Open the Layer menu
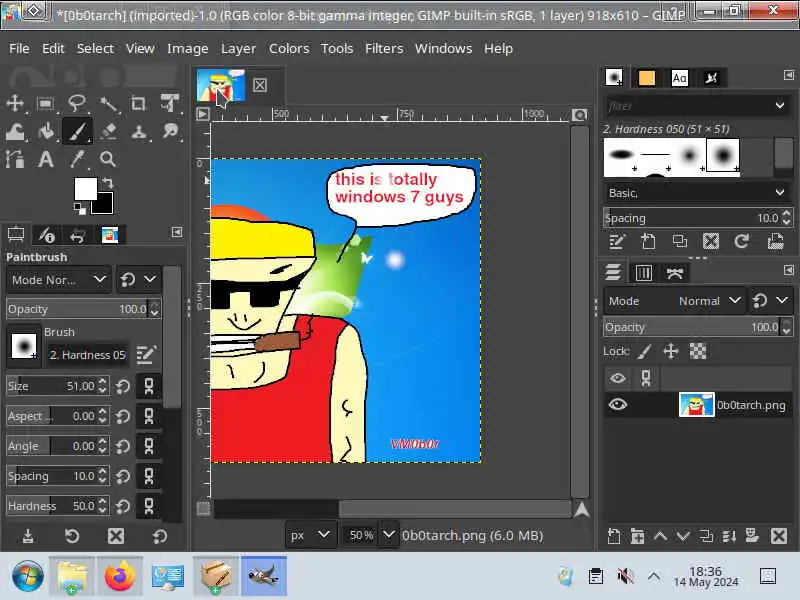Viewport: 800px width, 600px height. (238, 48)
